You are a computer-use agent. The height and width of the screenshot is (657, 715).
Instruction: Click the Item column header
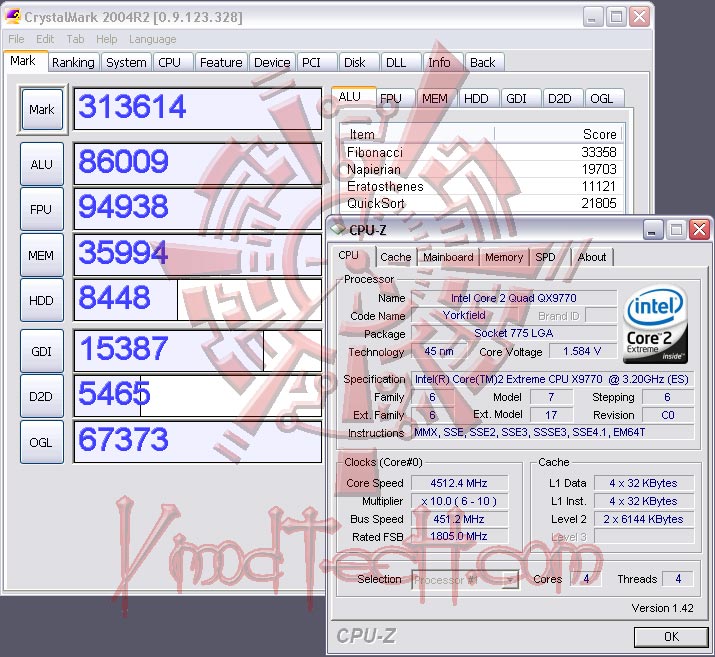[417, 135]
